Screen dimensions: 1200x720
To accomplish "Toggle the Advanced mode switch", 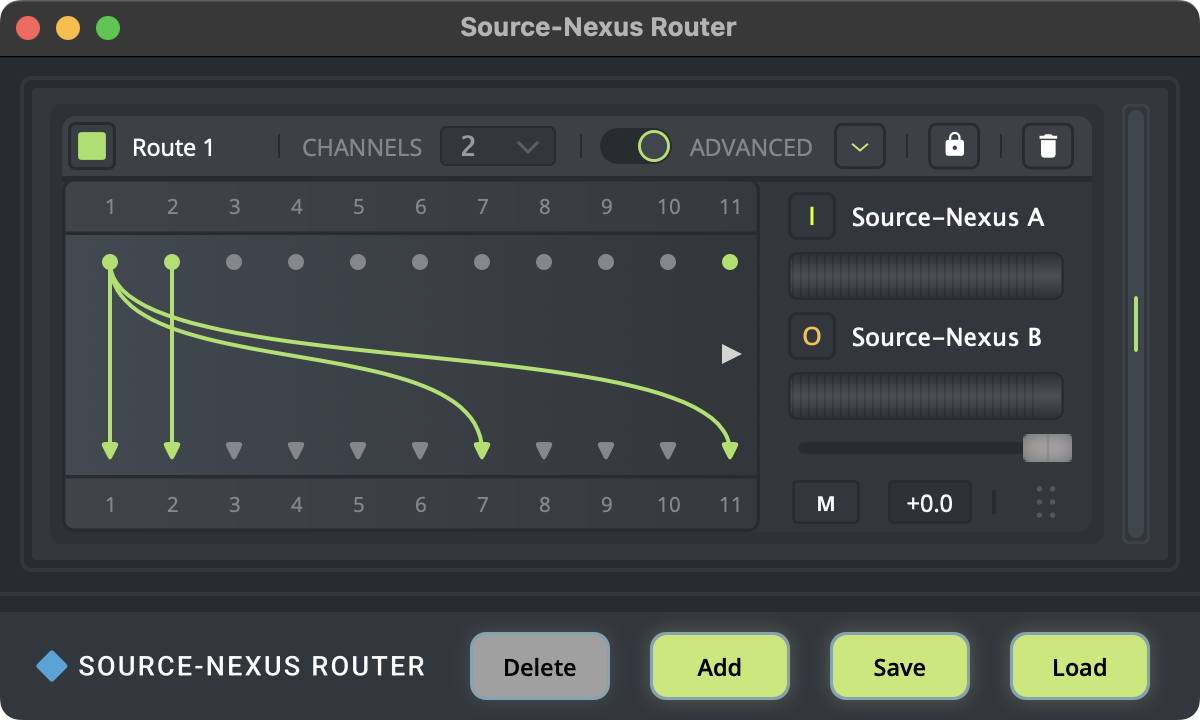I will [636, 147].
